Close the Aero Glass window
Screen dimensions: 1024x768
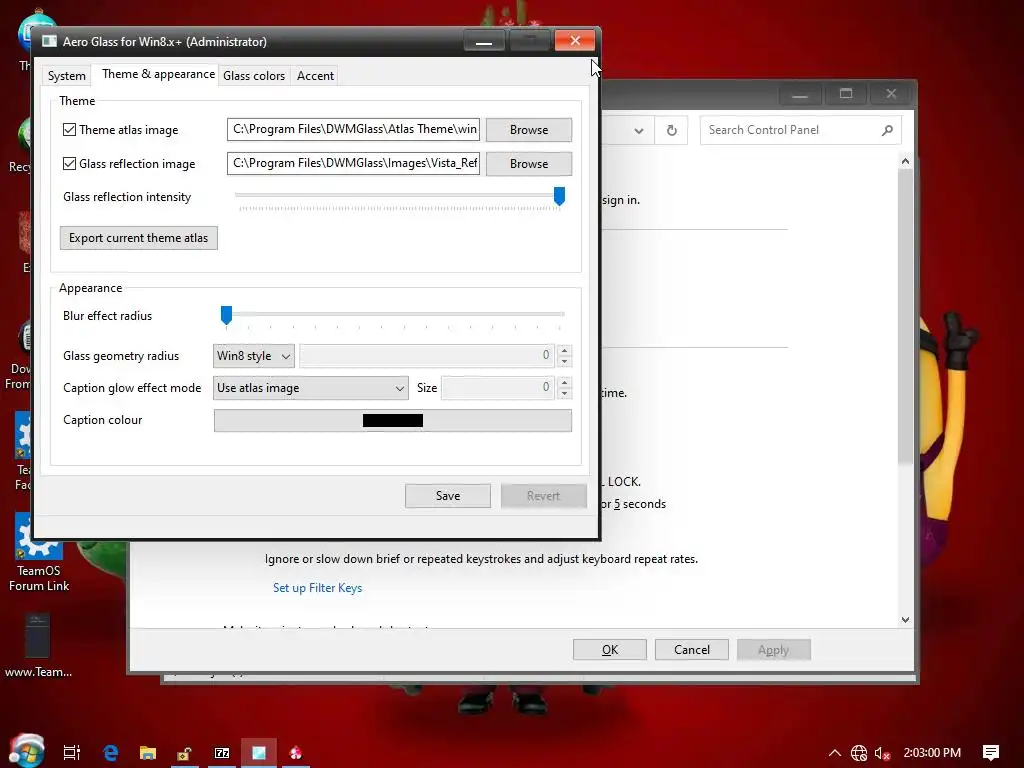coord(575,40)
